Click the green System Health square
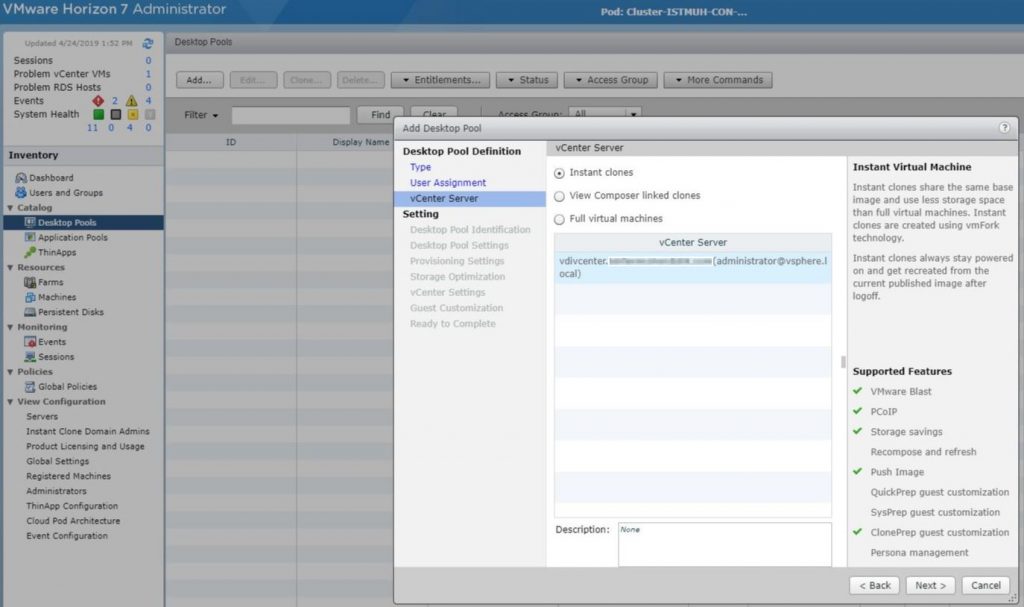The height and width of the screenshot is (607, 1024). click(99, 114)
